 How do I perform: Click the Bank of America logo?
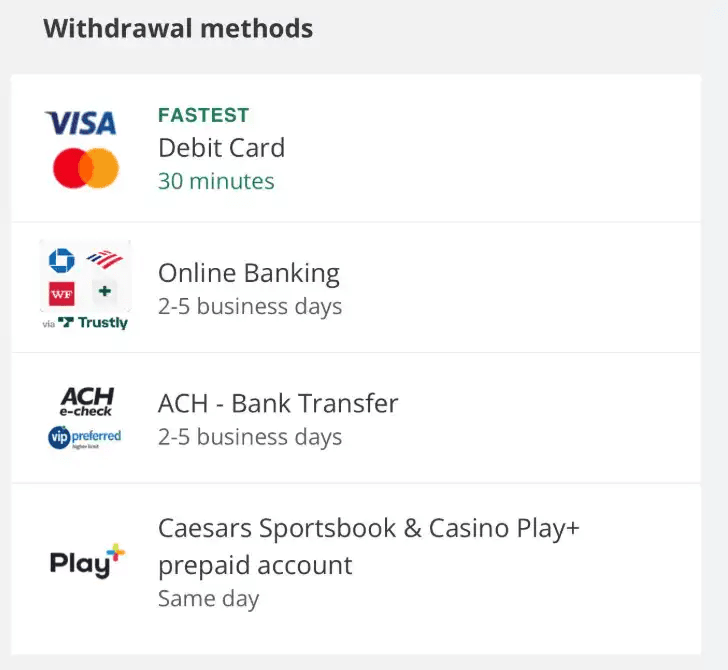point(104,260)
